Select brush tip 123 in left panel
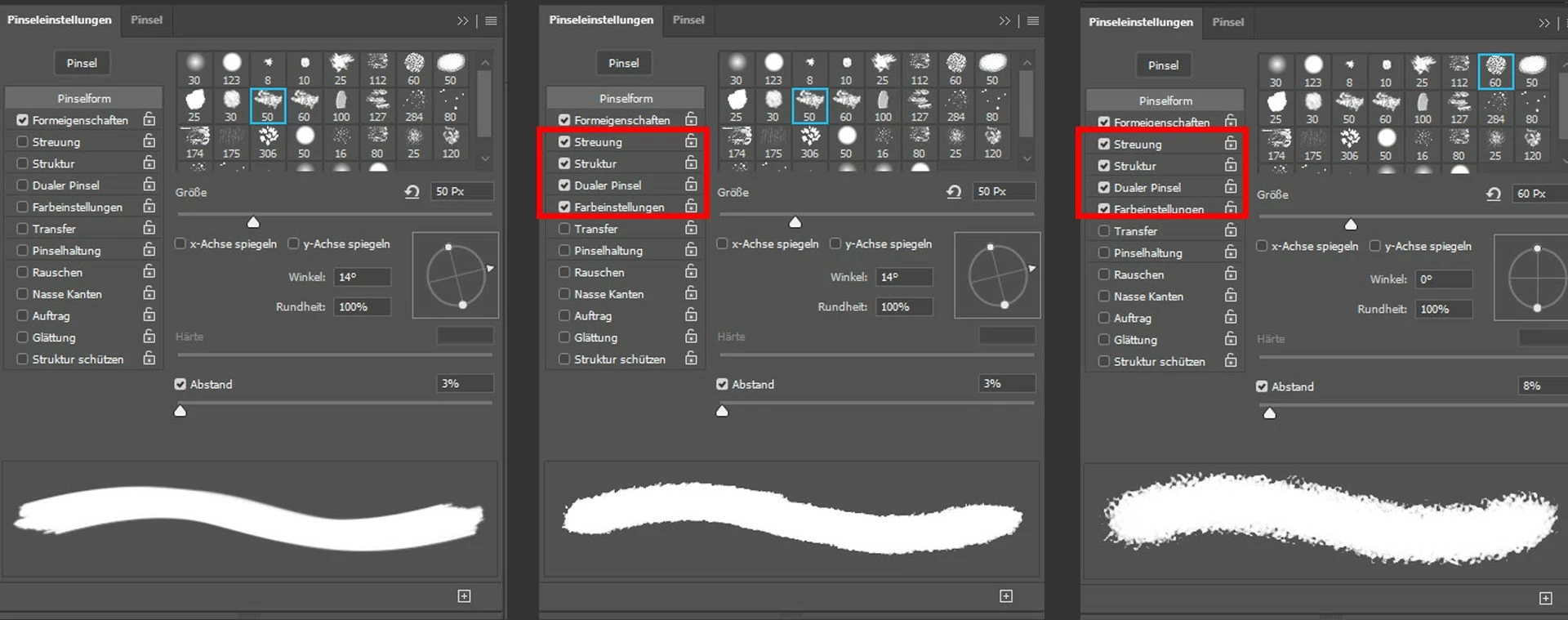1568x620 pixels. (x=232, y=69)
